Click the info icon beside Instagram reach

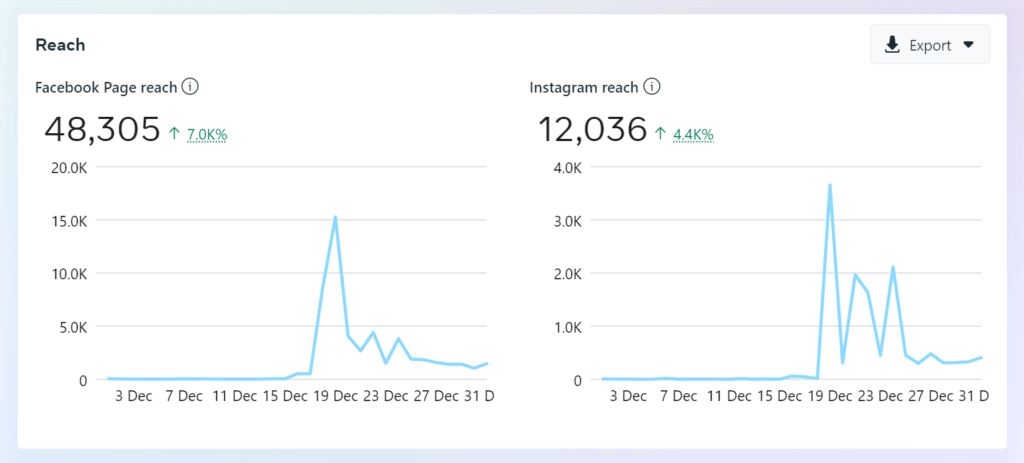(652, 87)
